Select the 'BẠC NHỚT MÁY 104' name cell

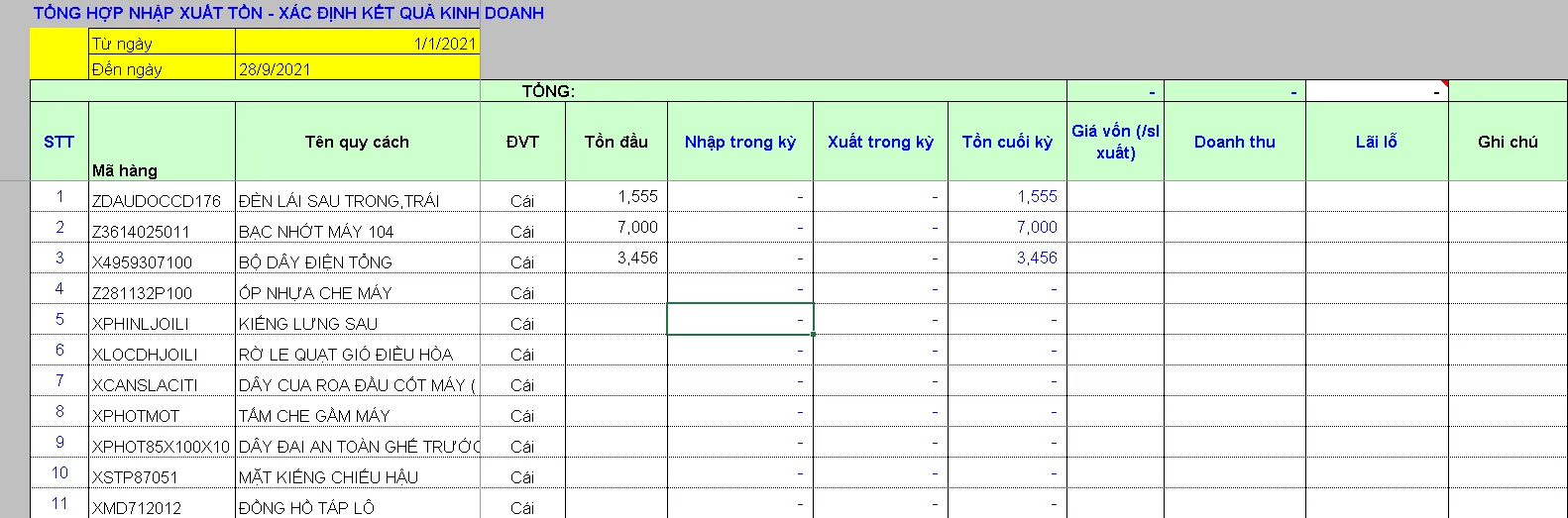(316, 231)
